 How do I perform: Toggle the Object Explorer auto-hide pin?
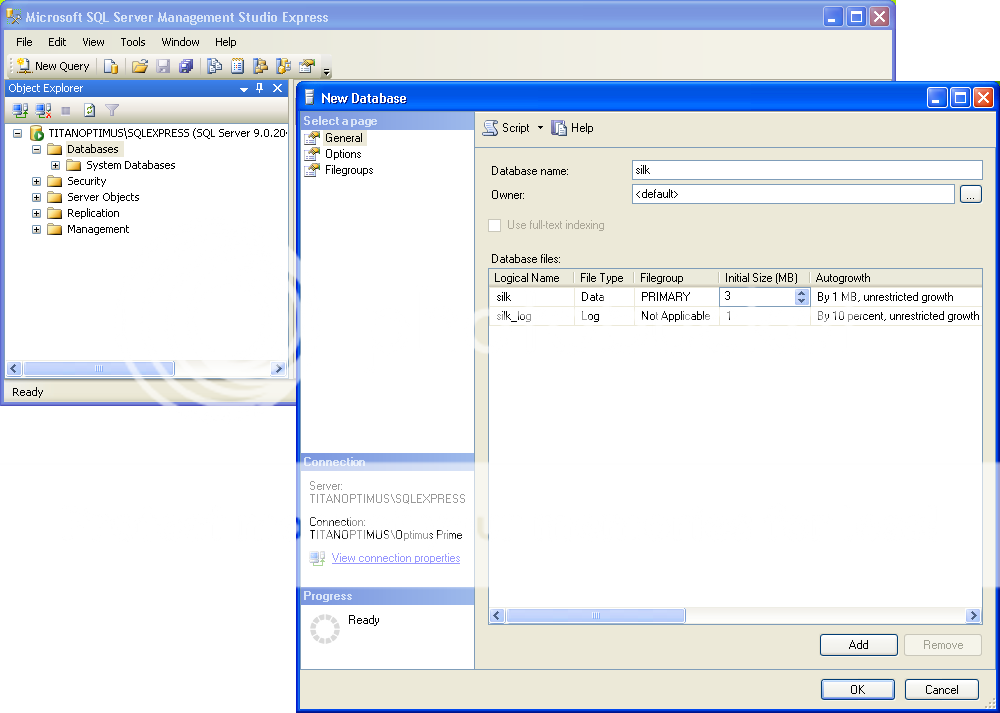pos(260,89)
